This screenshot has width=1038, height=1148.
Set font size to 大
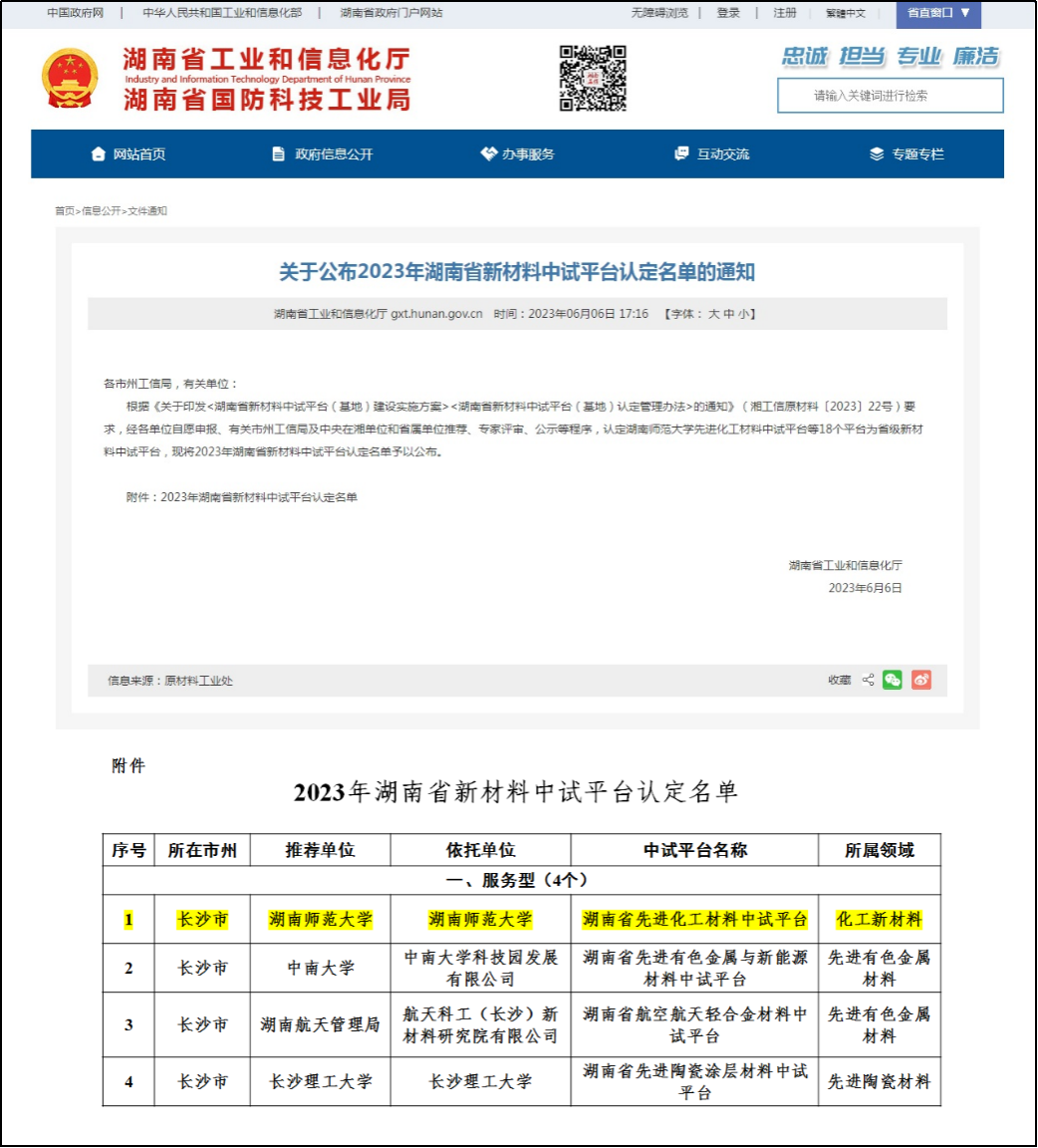[x=713, y=314]
